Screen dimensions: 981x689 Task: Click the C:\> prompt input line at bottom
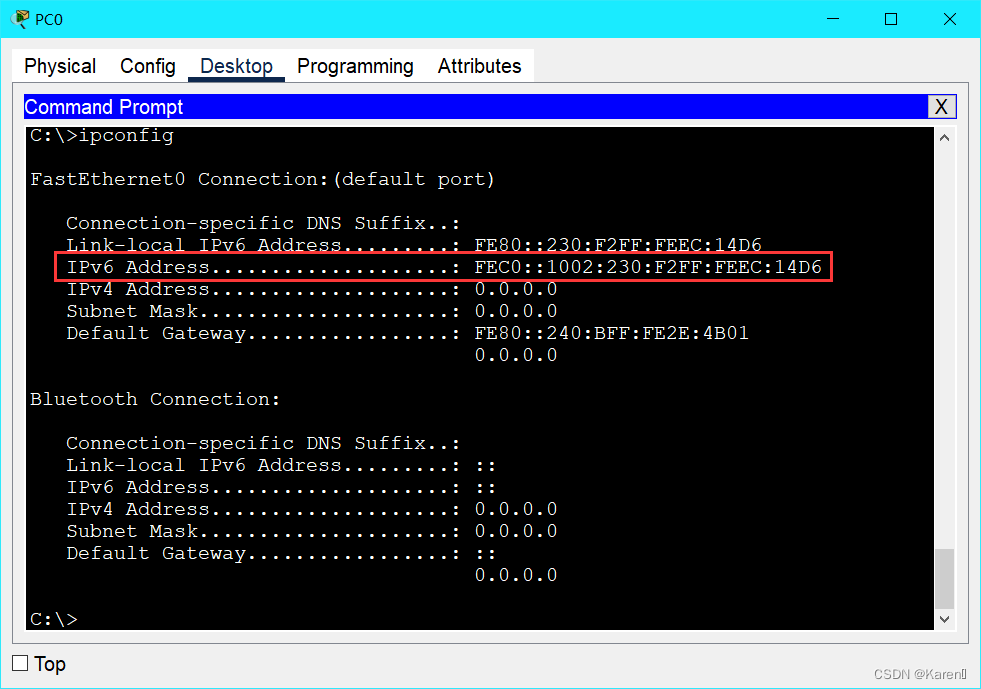[54, 619]
